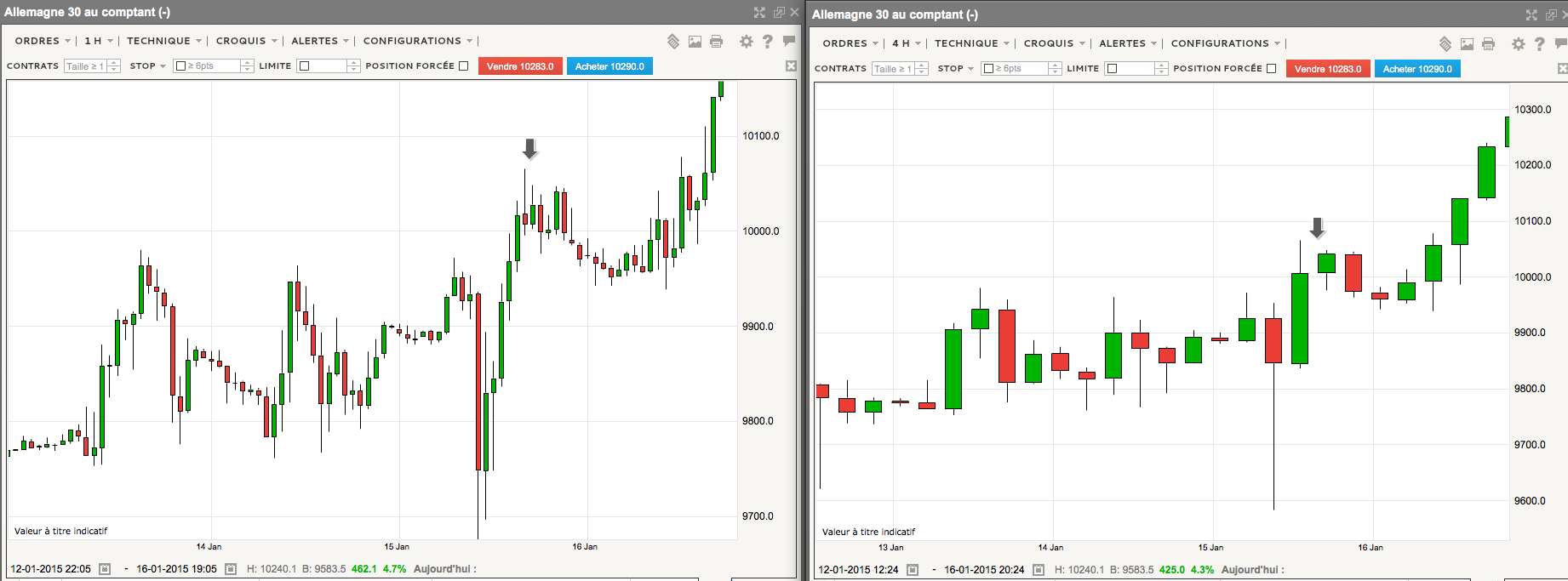The image size is (1568, 581).
Task: Click the contract size field in 1 H window
Action: coord(85,66)
